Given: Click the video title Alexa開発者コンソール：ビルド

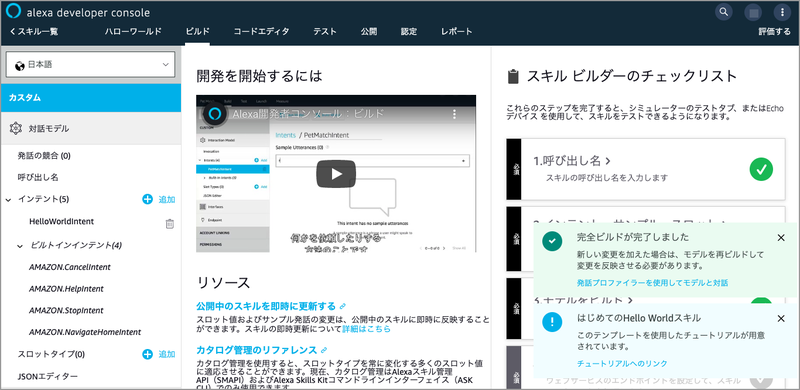Looking at the screenshot, I should (x=308, y=114).
